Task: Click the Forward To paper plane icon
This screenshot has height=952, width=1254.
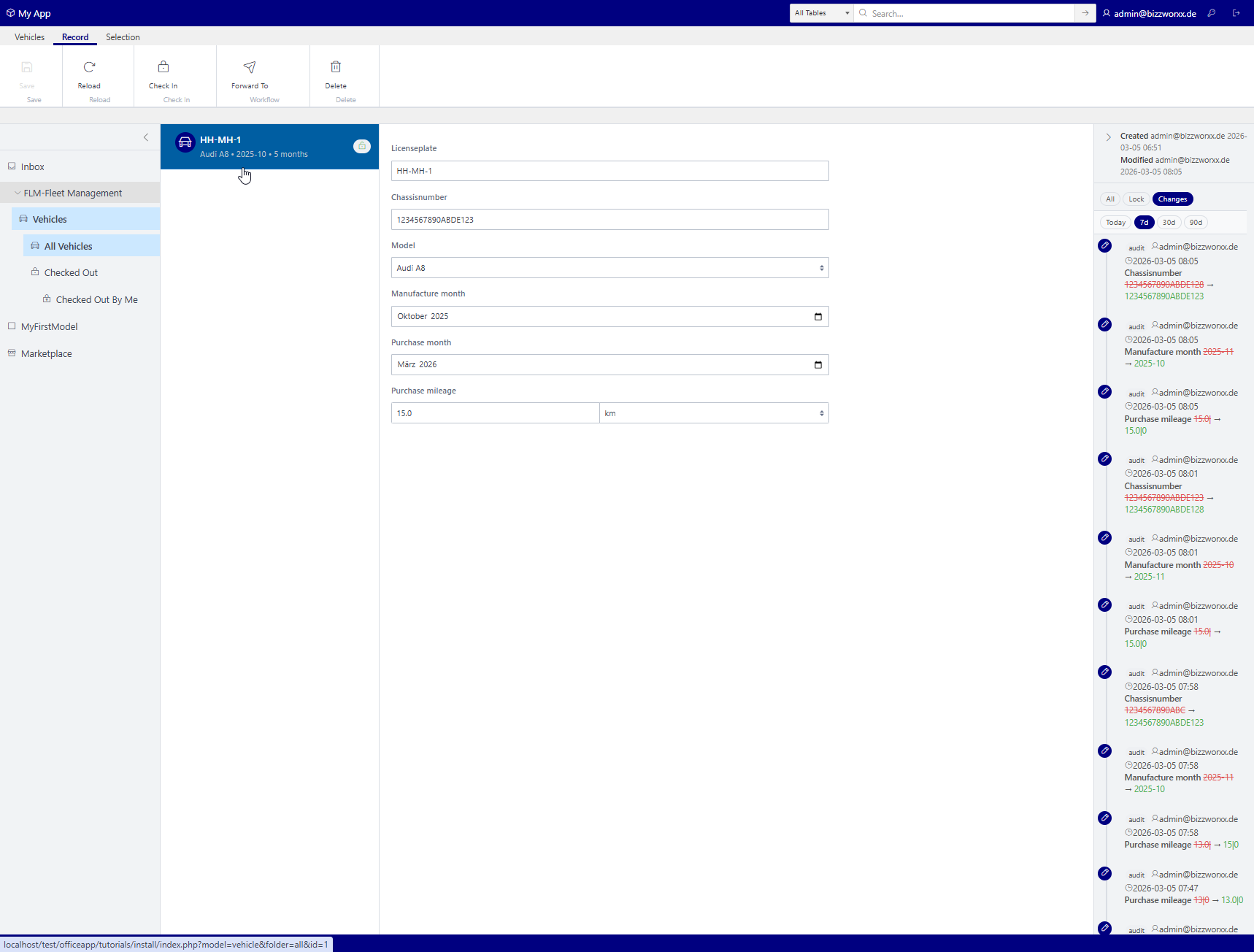Action: (x=250, y=67)
